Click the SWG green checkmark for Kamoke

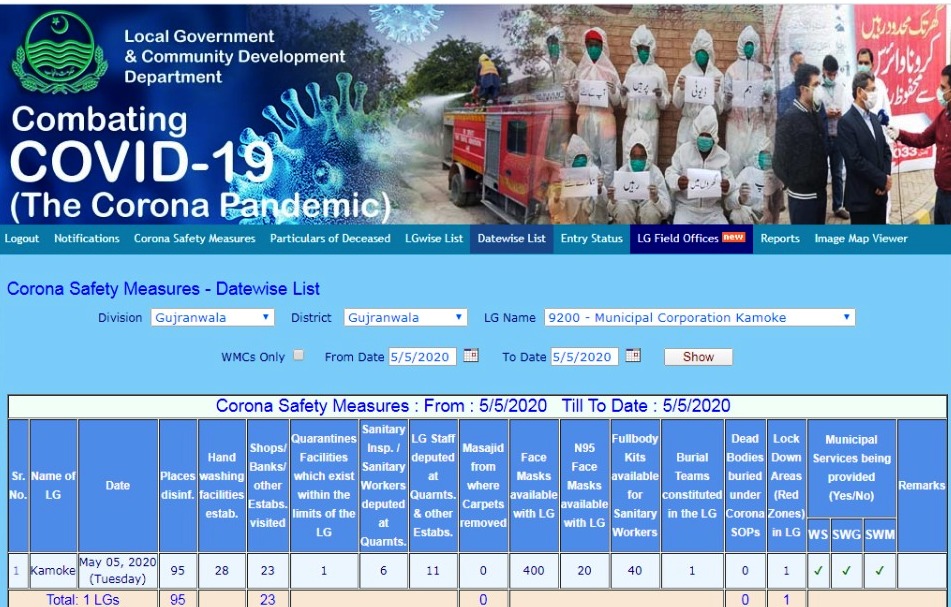coord(846,570)
